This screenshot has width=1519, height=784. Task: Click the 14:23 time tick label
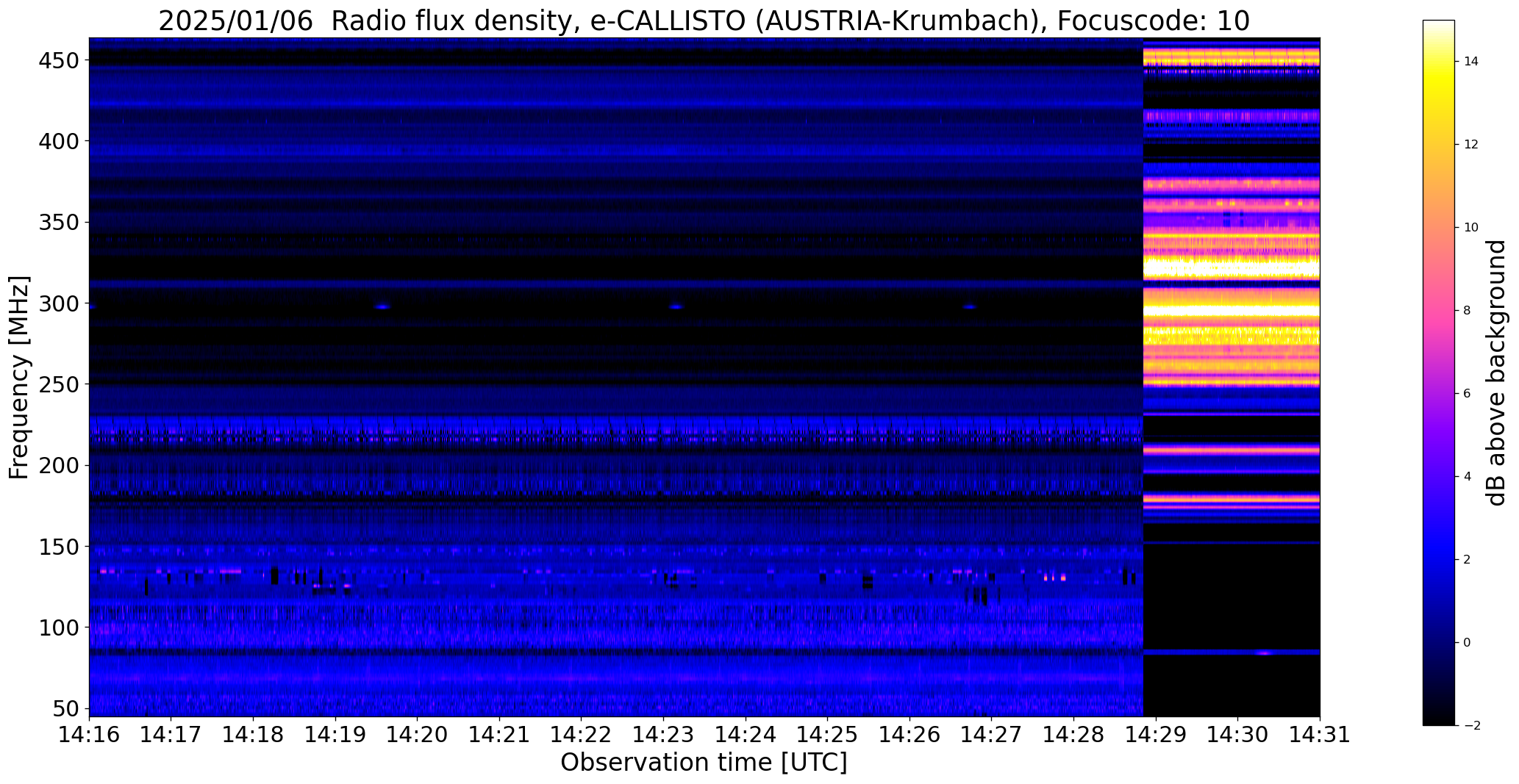[x=663, y=735]
